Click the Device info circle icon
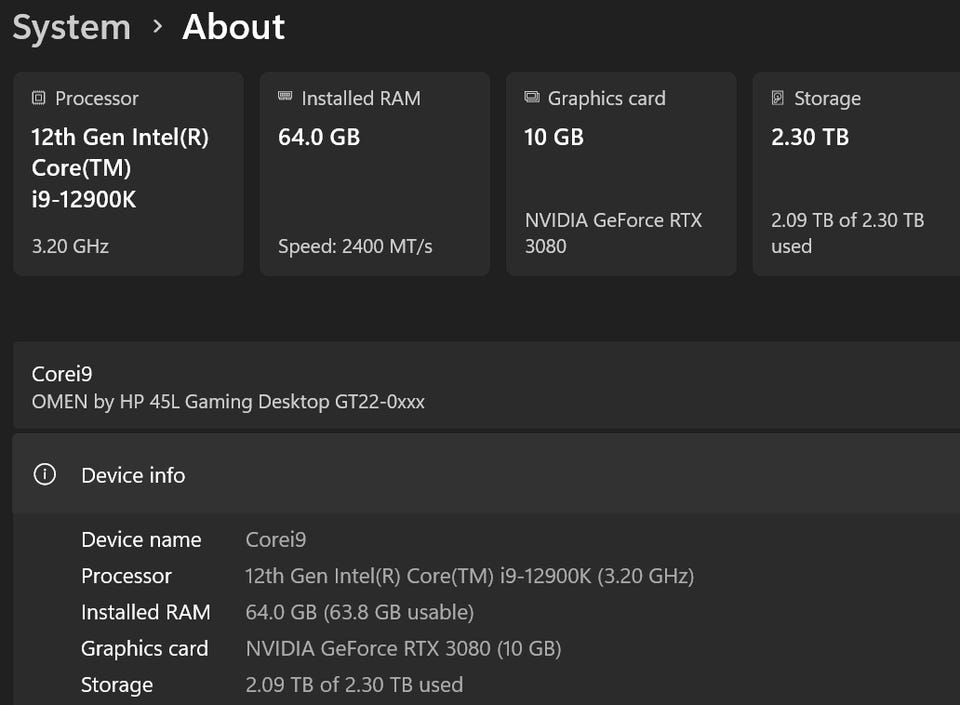 [x=45, y=474]
